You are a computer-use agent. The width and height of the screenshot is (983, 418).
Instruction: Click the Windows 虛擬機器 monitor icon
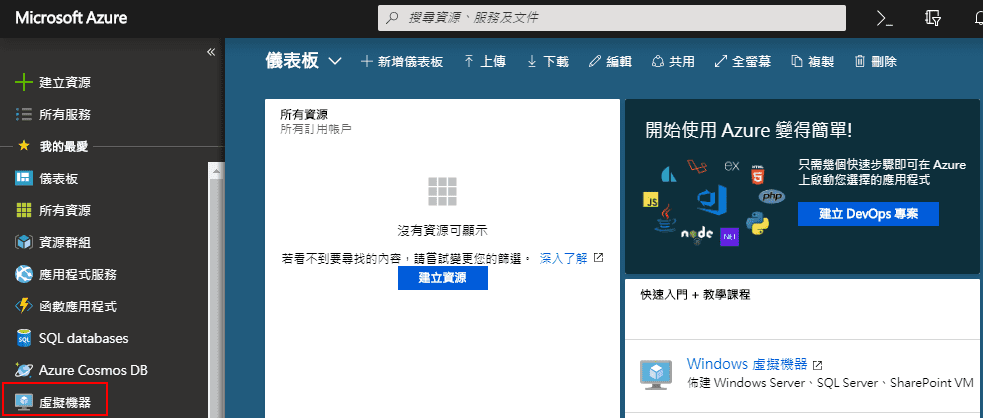pyautogui.click(x=656, y=375)
